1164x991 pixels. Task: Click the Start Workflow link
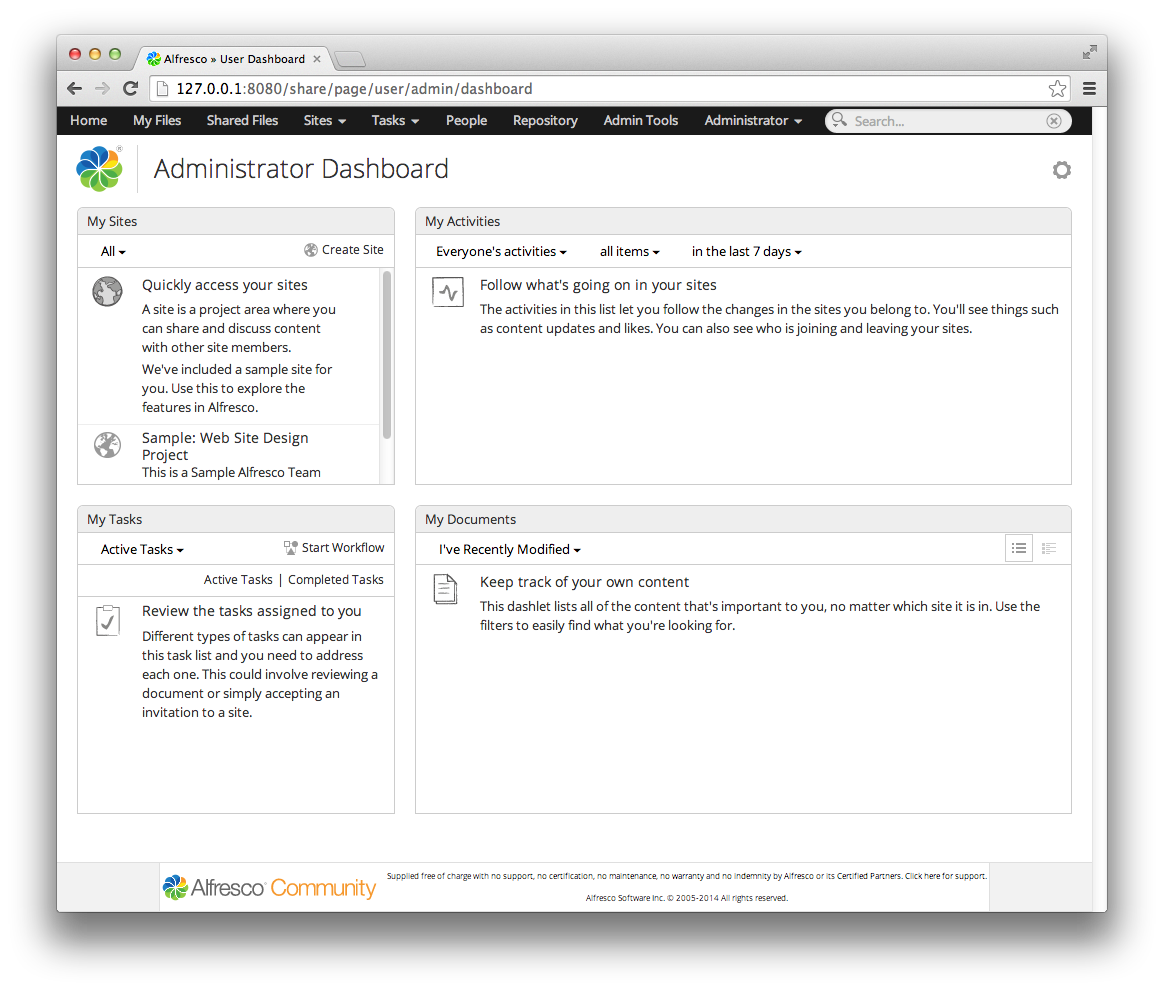[343, 548]
